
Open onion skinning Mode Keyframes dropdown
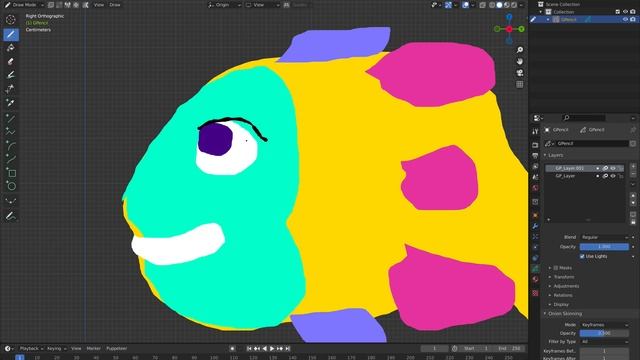point(604,325)
